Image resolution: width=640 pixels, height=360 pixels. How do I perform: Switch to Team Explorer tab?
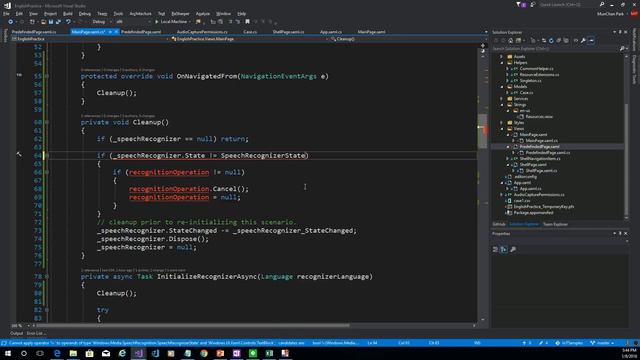(x=555, y=224)
